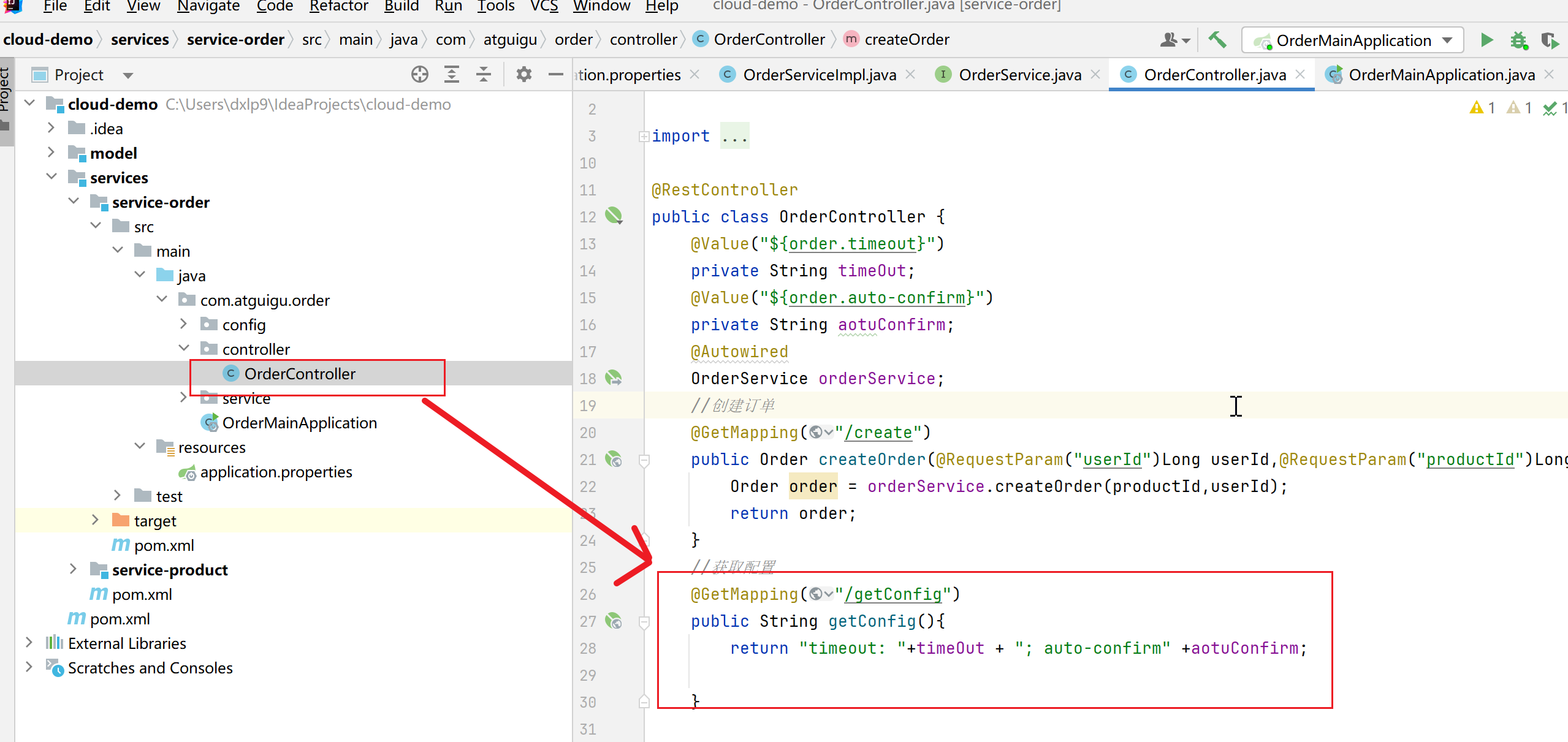1568x742 pixels.
Task: Click the green Run button
Action: [1486, 40]
